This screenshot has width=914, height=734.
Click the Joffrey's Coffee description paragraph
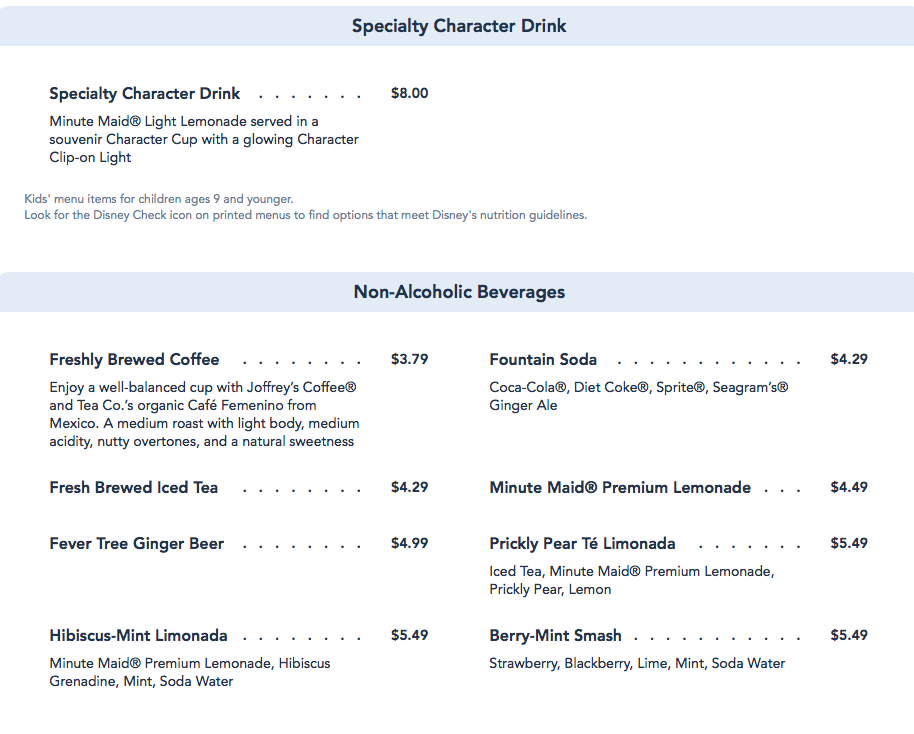[204, 414]
